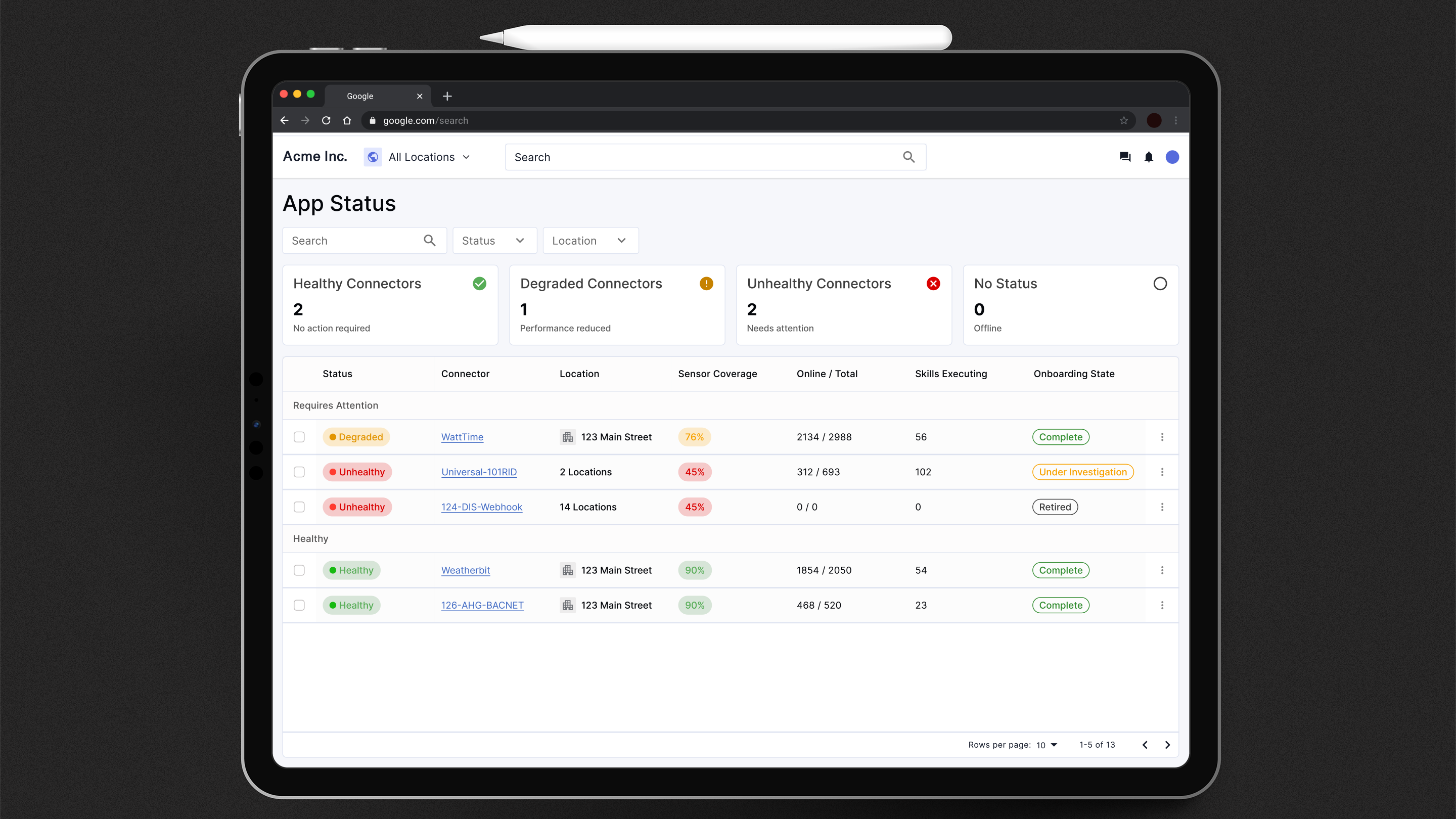Switch to the Google browser tab
The height and width of the screenshot is (819, 1456).
(378, 96)
